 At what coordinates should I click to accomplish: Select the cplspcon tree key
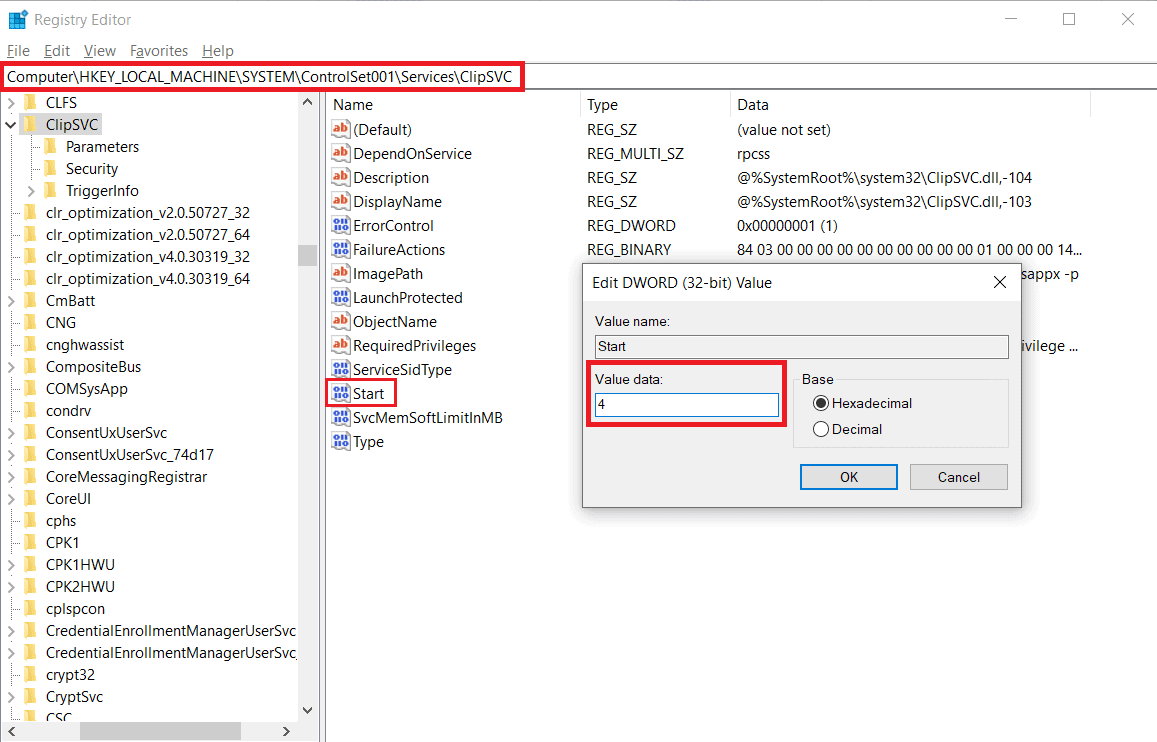(x=75, y=608)
